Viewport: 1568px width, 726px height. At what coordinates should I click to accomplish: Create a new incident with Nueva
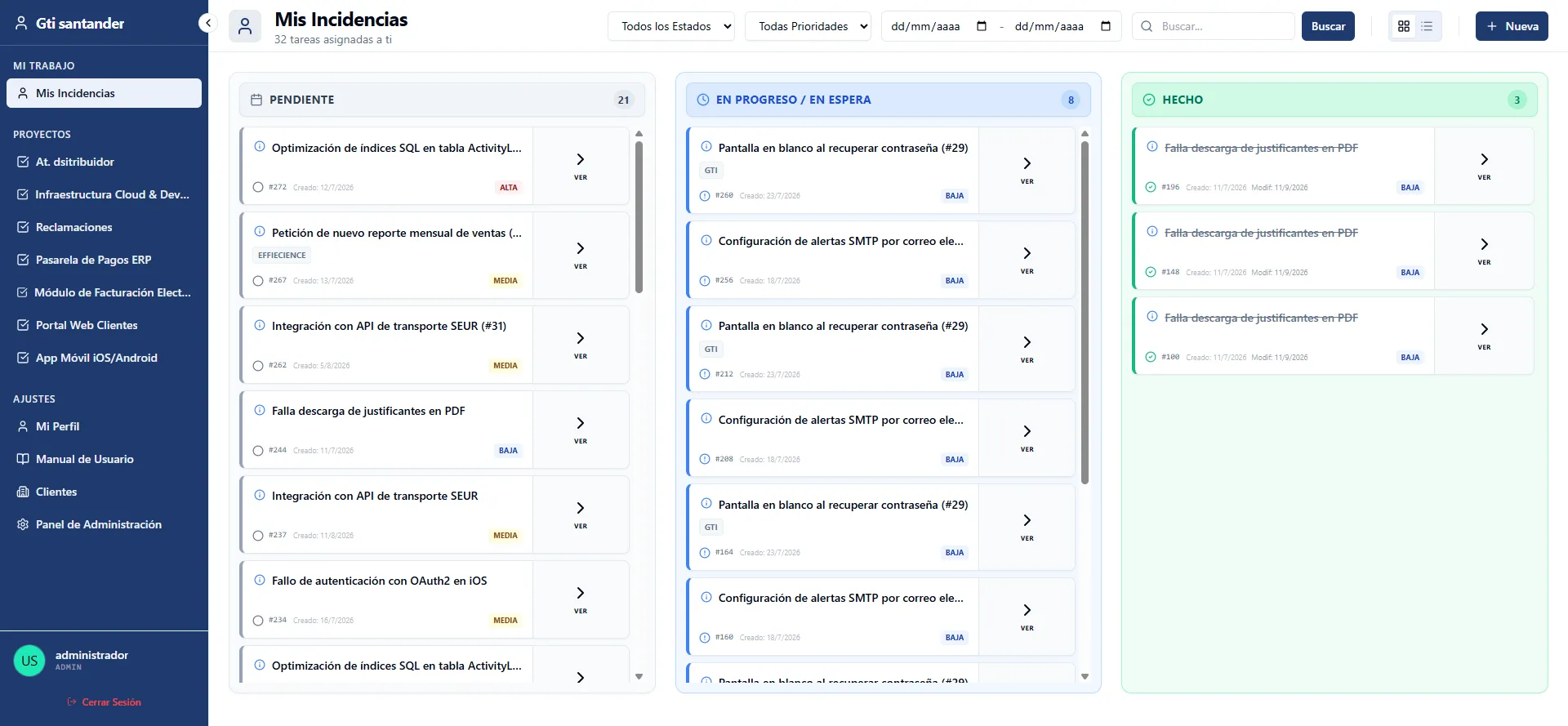pyautogui.click(x=1512, y=26)
